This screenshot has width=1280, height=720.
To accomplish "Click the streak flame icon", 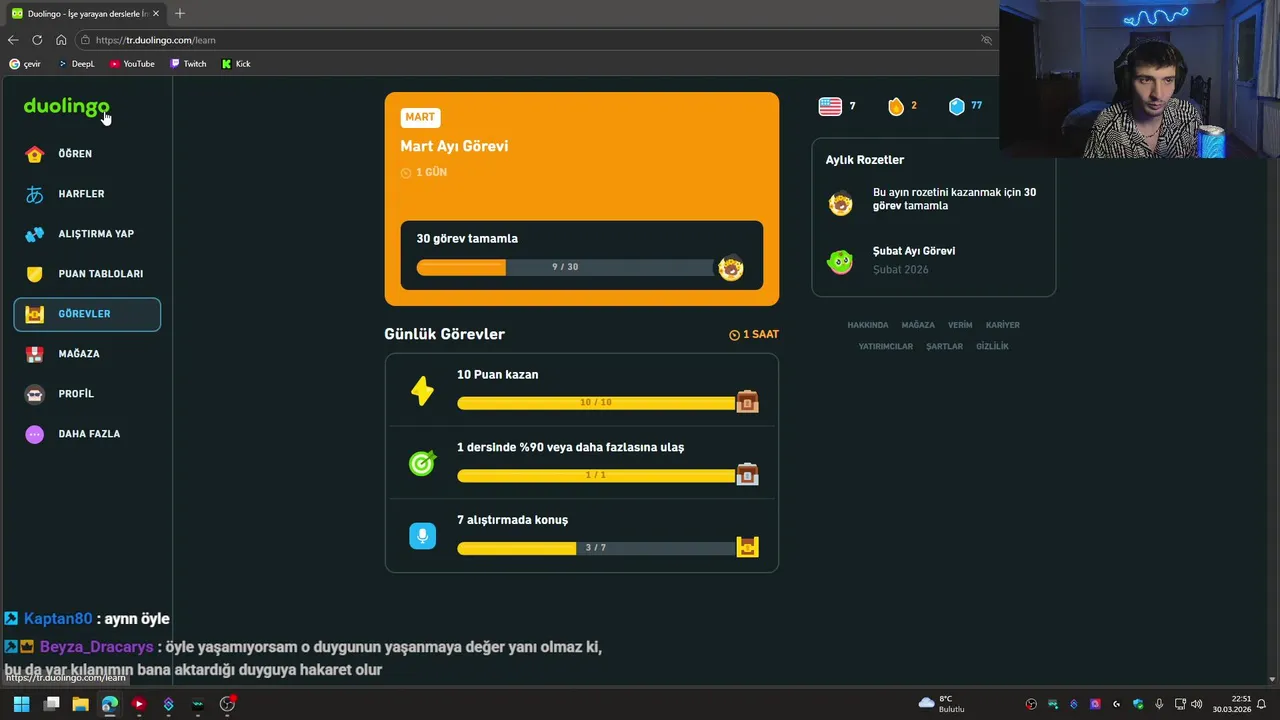I will click(896, 106).
